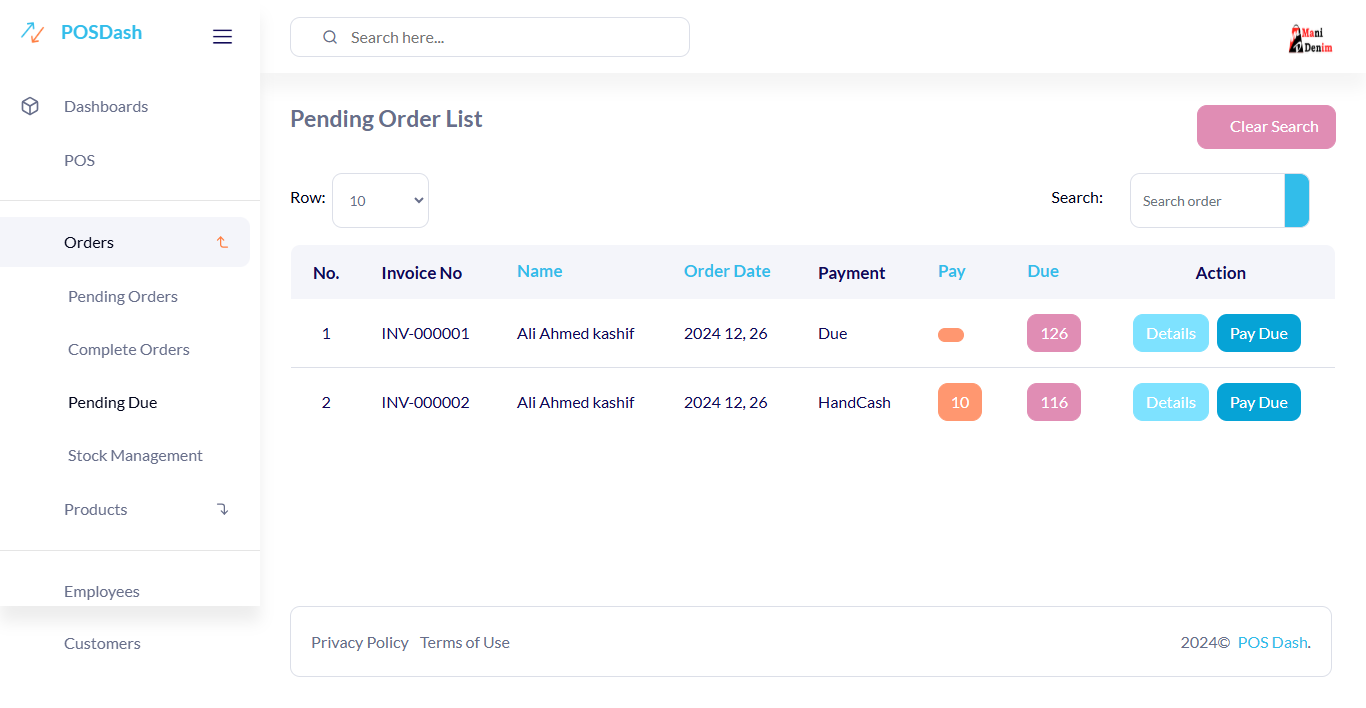Viewport: 1366px width, 708px height.
Task: Open Customers in the sidebar
Action: coord(102,643)
